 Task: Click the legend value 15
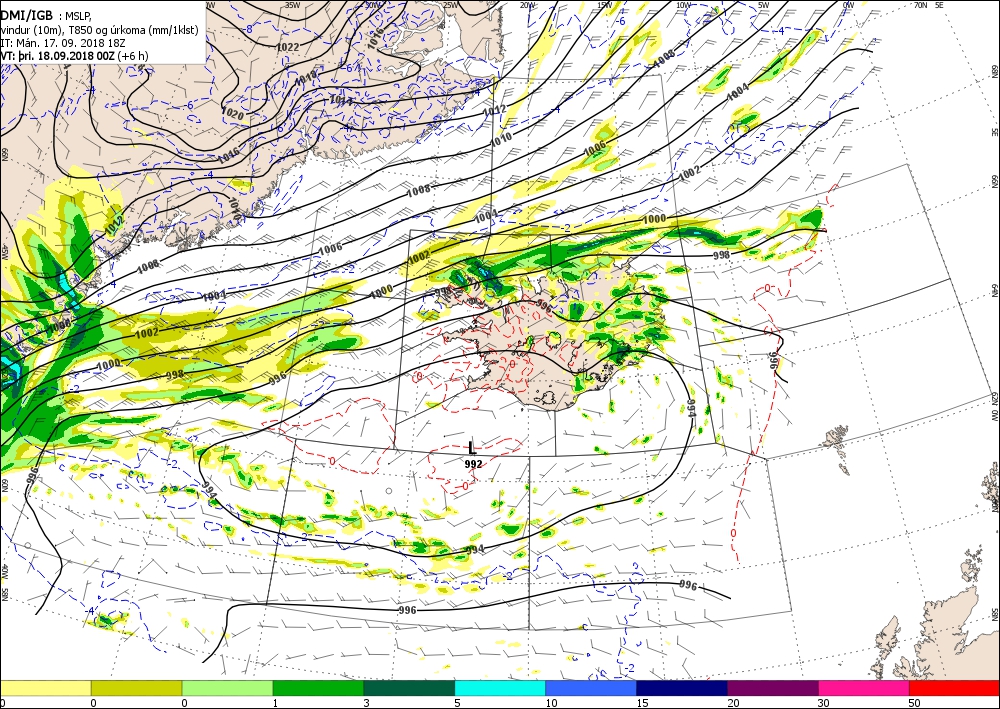click(642, 703)
